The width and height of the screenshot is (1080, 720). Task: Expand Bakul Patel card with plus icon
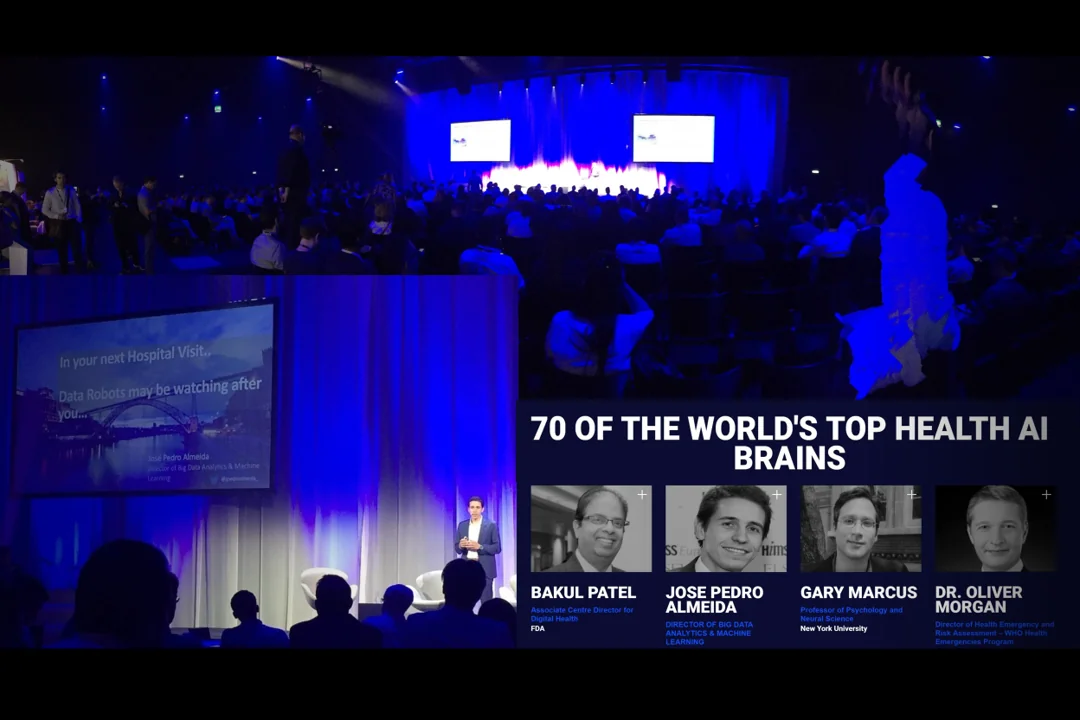pyautogui.click(x=642, y=495)
